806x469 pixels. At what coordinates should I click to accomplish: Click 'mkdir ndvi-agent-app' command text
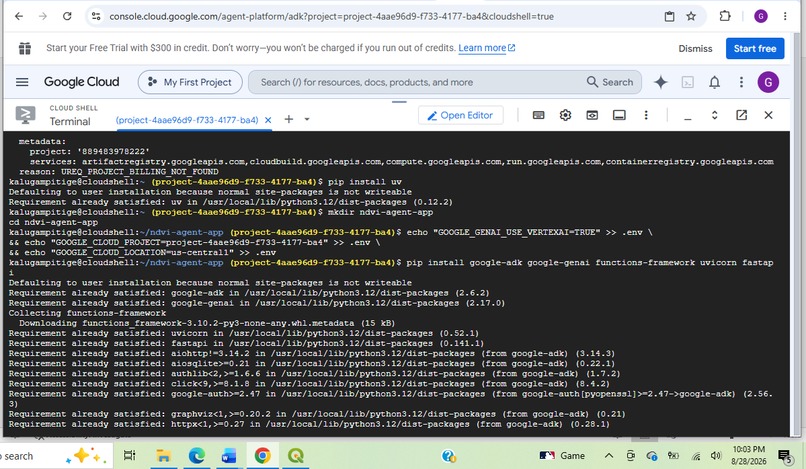click(380, 212)
